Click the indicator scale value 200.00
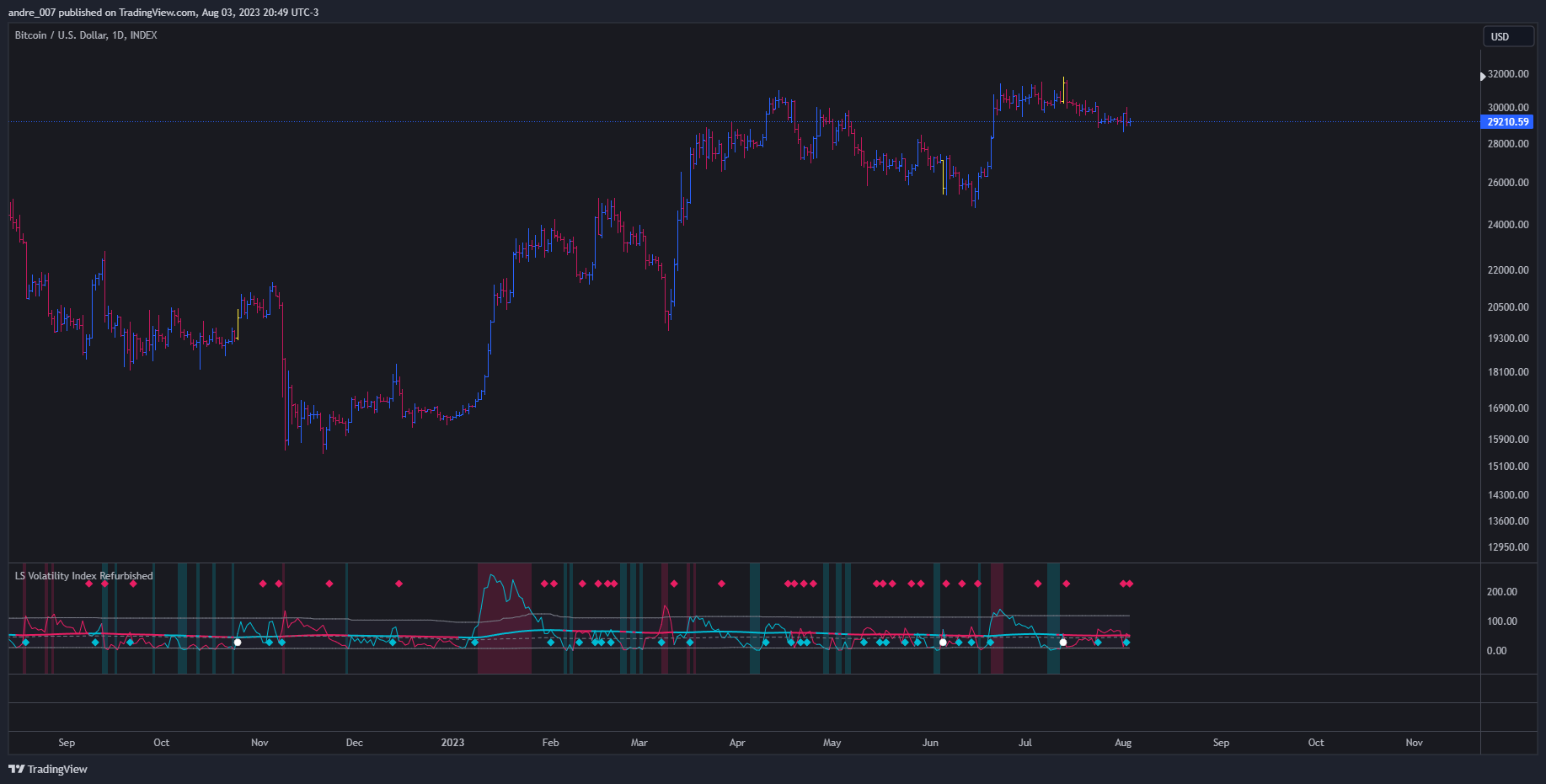1546x784 pixels. point(1502,592)
